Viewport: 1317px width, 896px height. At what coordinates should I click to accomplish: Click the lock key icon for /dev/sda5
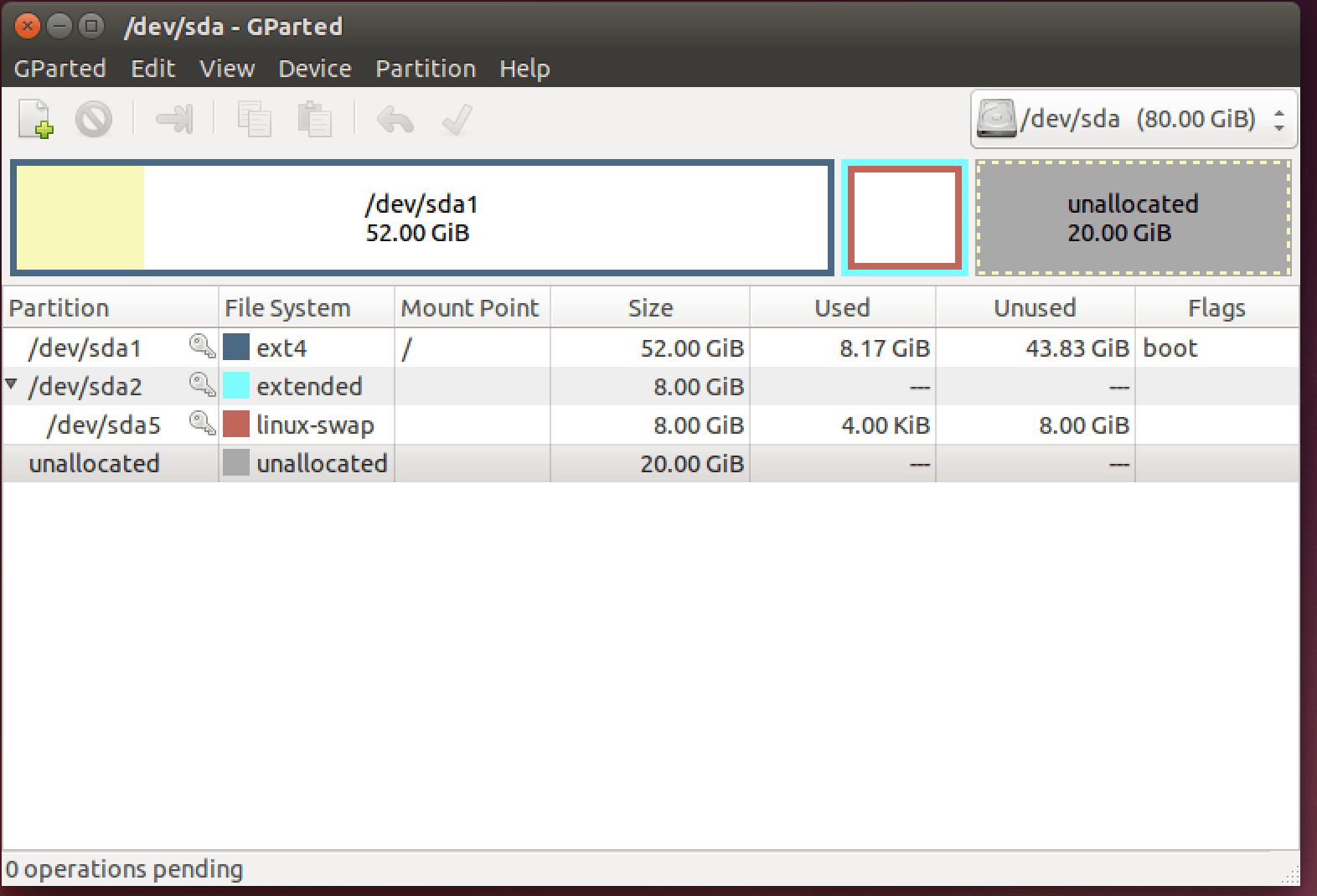(x=202, y=424)
